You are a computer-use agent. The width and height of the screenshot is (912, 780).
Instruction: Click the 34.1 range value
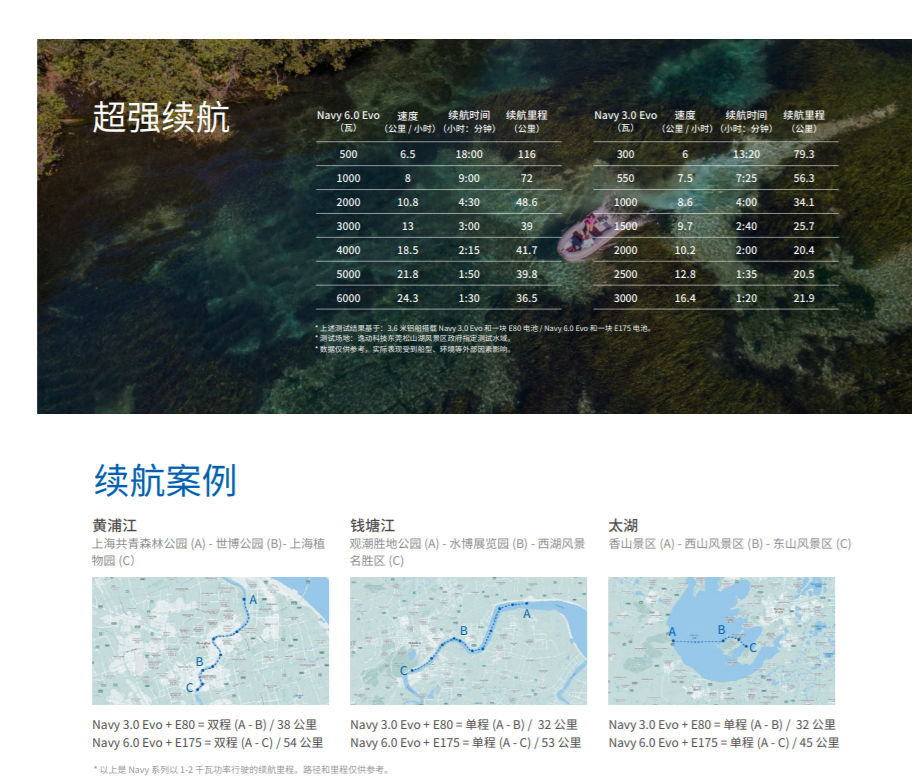[x=804, y=202]
